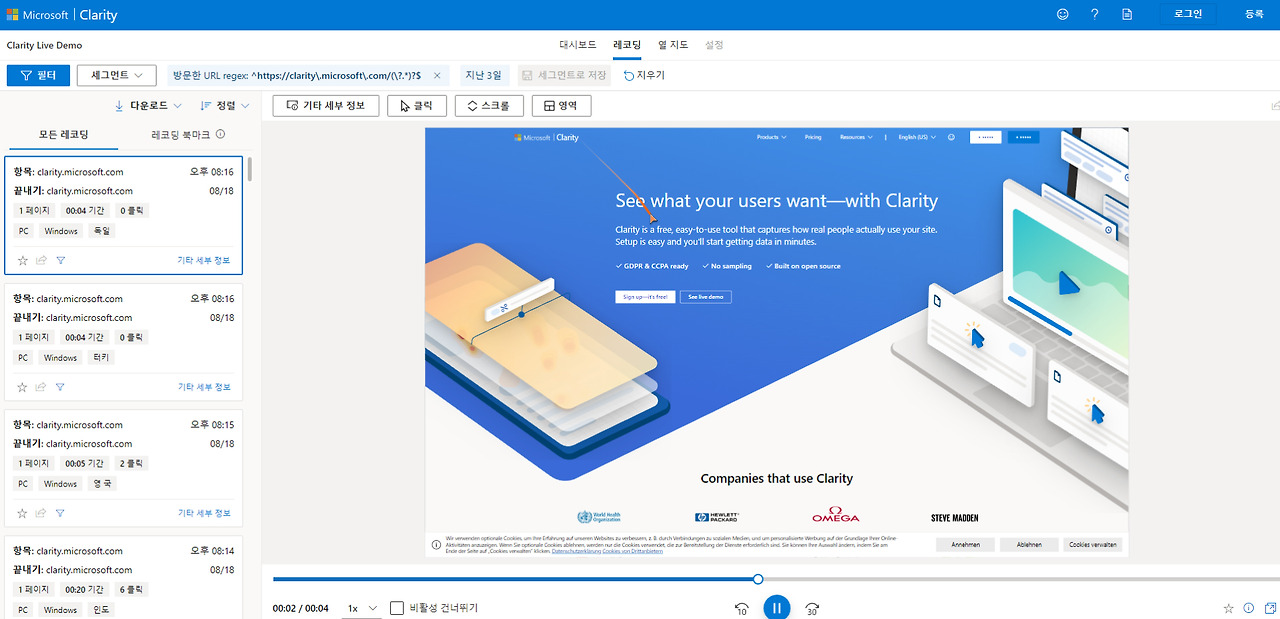Select the 레코딩 tab
Viewport: 1280px width, 619px height.
[627, 45]
